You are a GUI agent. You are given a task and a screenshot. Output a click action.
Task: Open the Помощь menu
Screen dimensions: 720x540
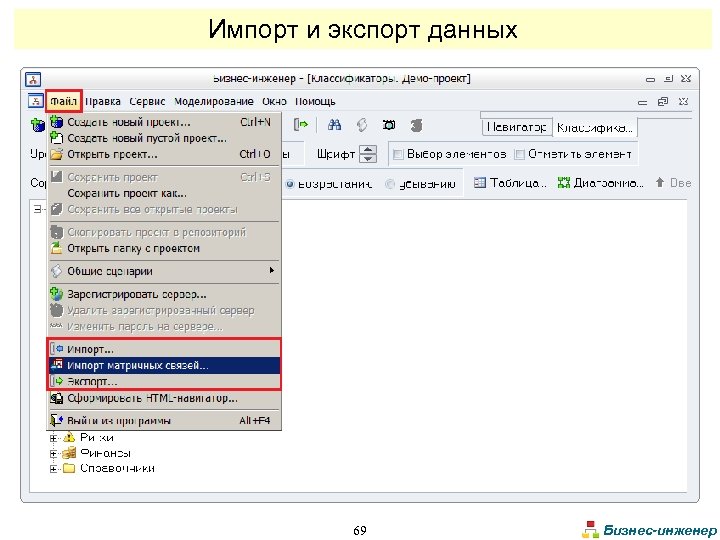[315, 101]
